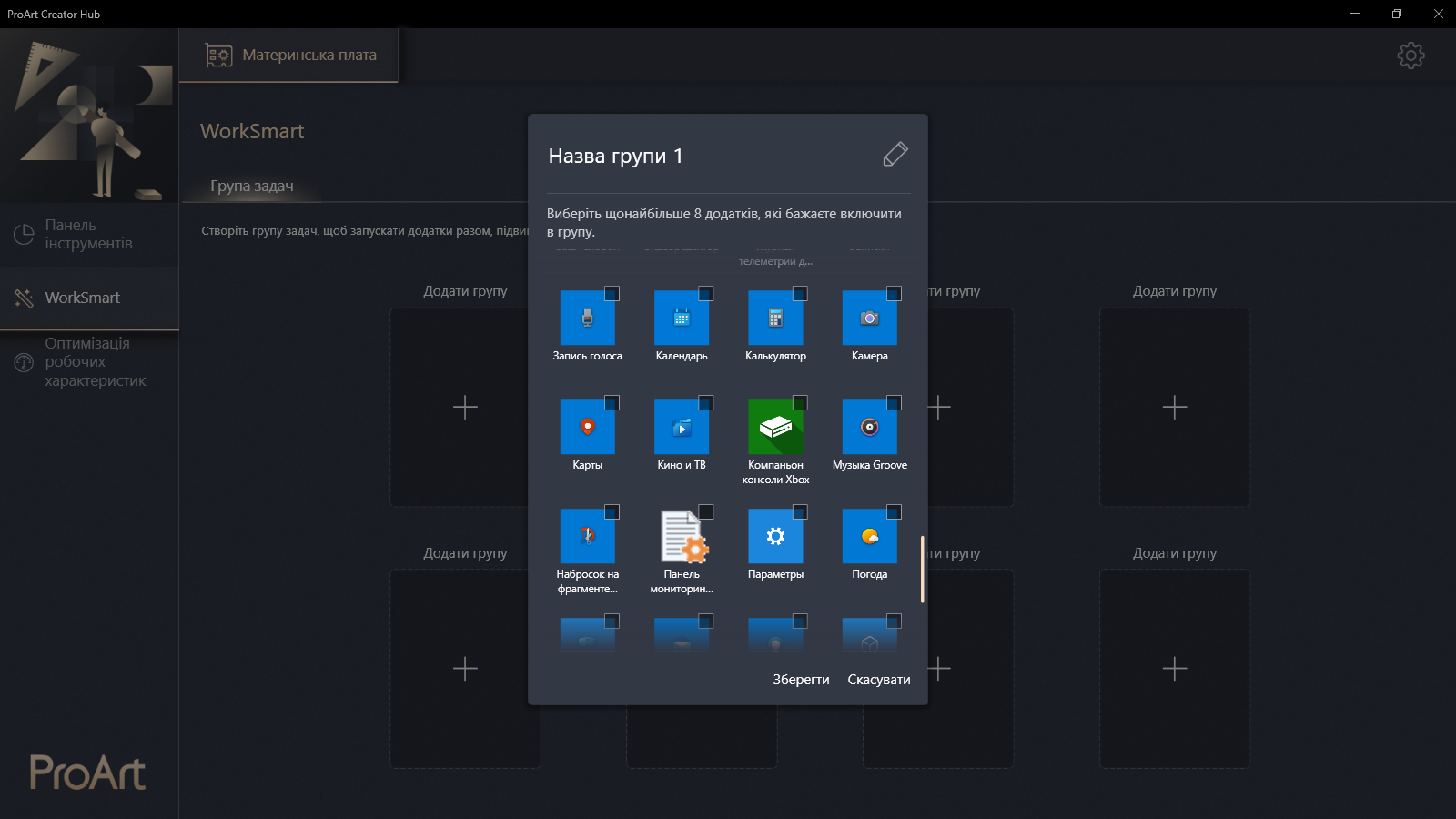Toggle the Карты checkbox

[x=612, y=402]
